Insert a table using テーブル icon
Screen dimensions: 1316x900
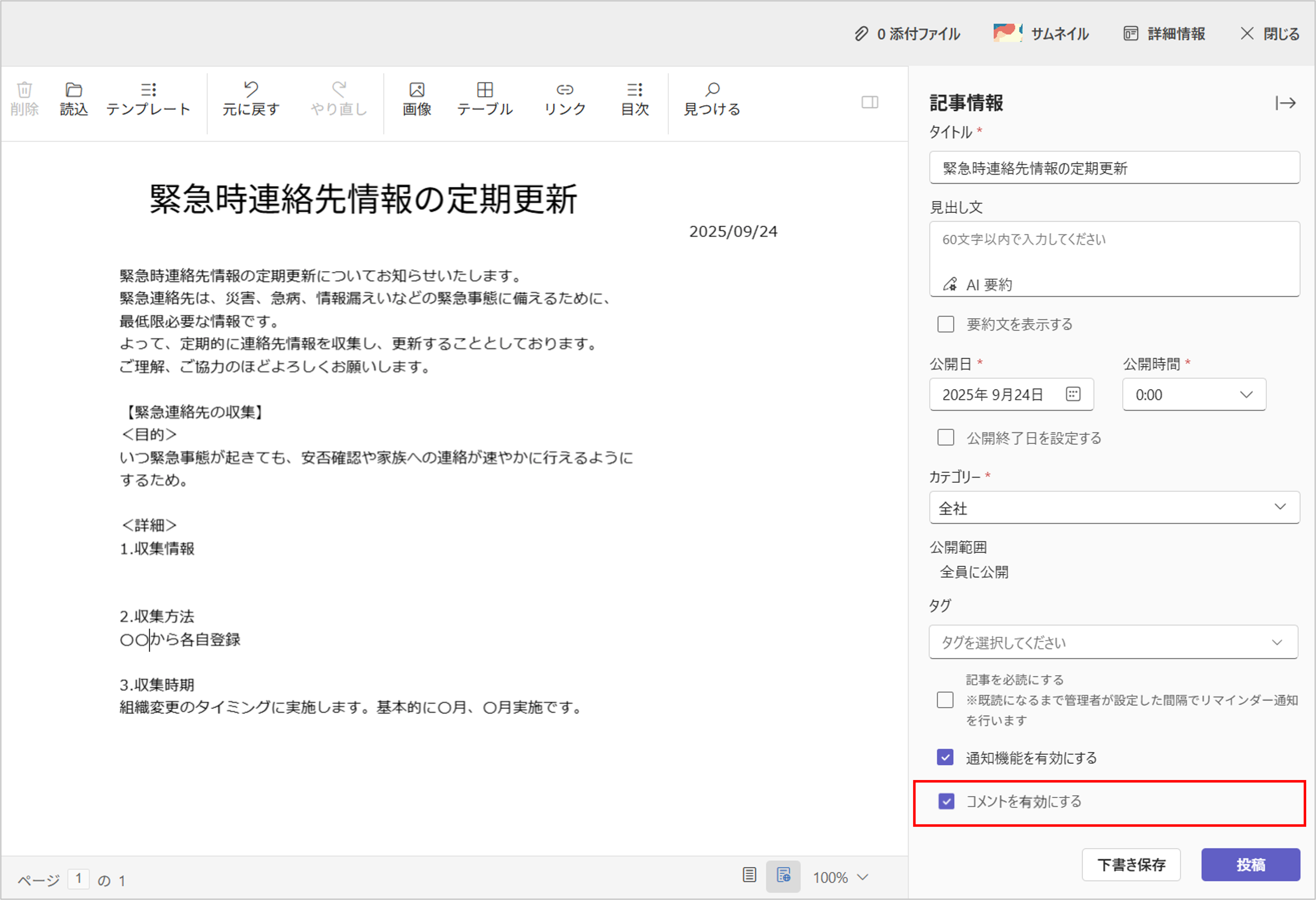[485, 90]
